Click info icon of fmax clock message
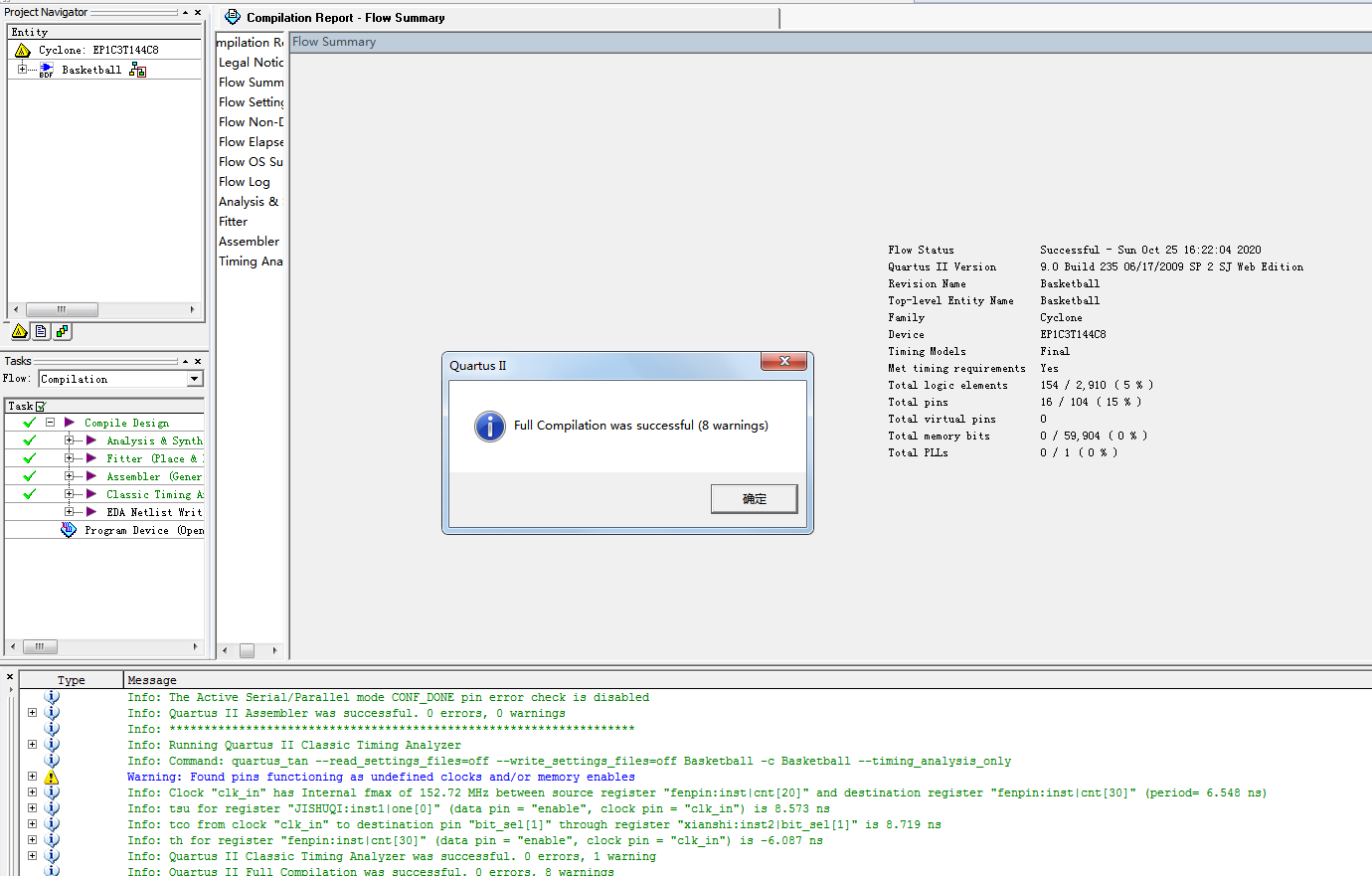 52,792
